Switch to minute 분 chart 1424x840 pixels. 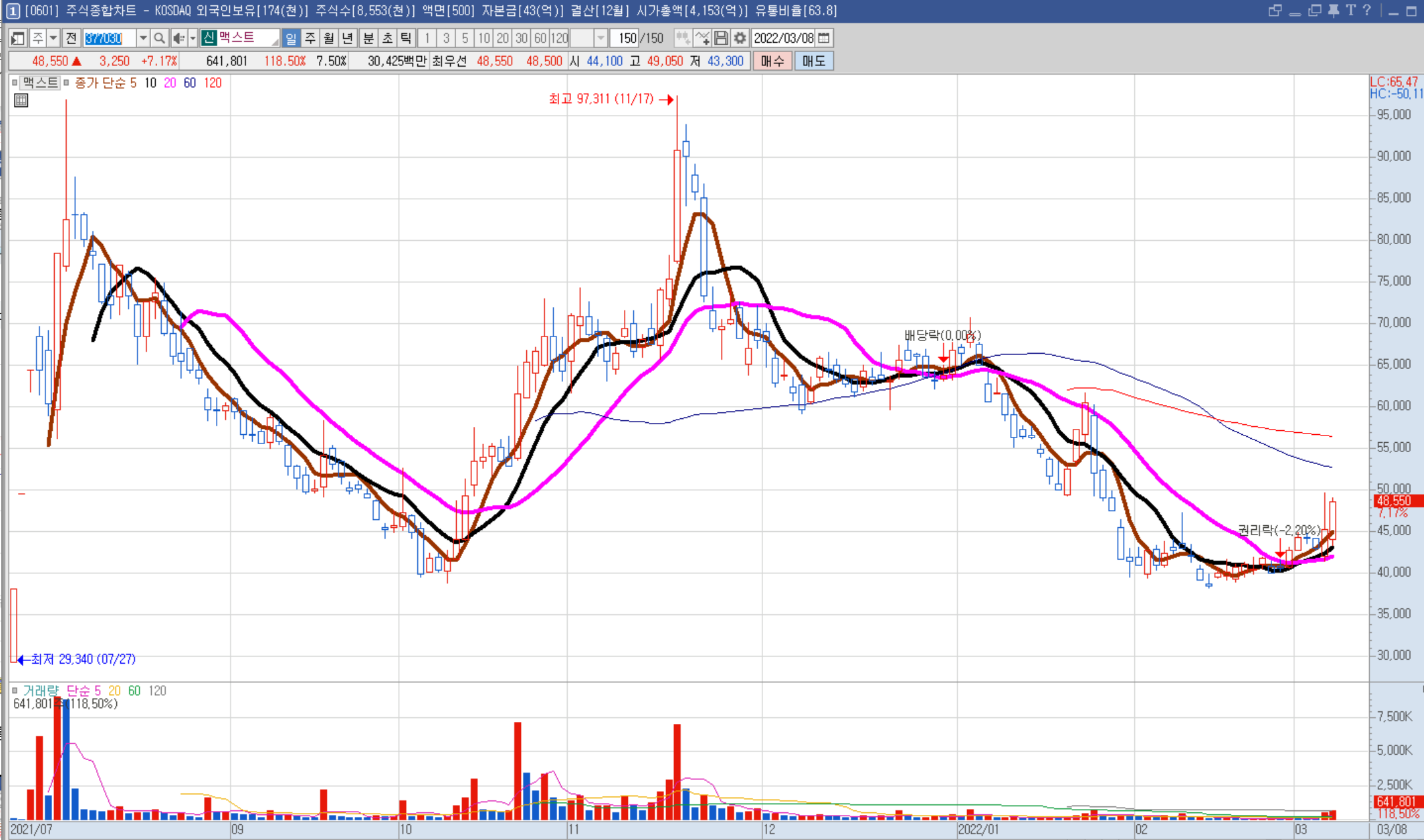(368, 38)
